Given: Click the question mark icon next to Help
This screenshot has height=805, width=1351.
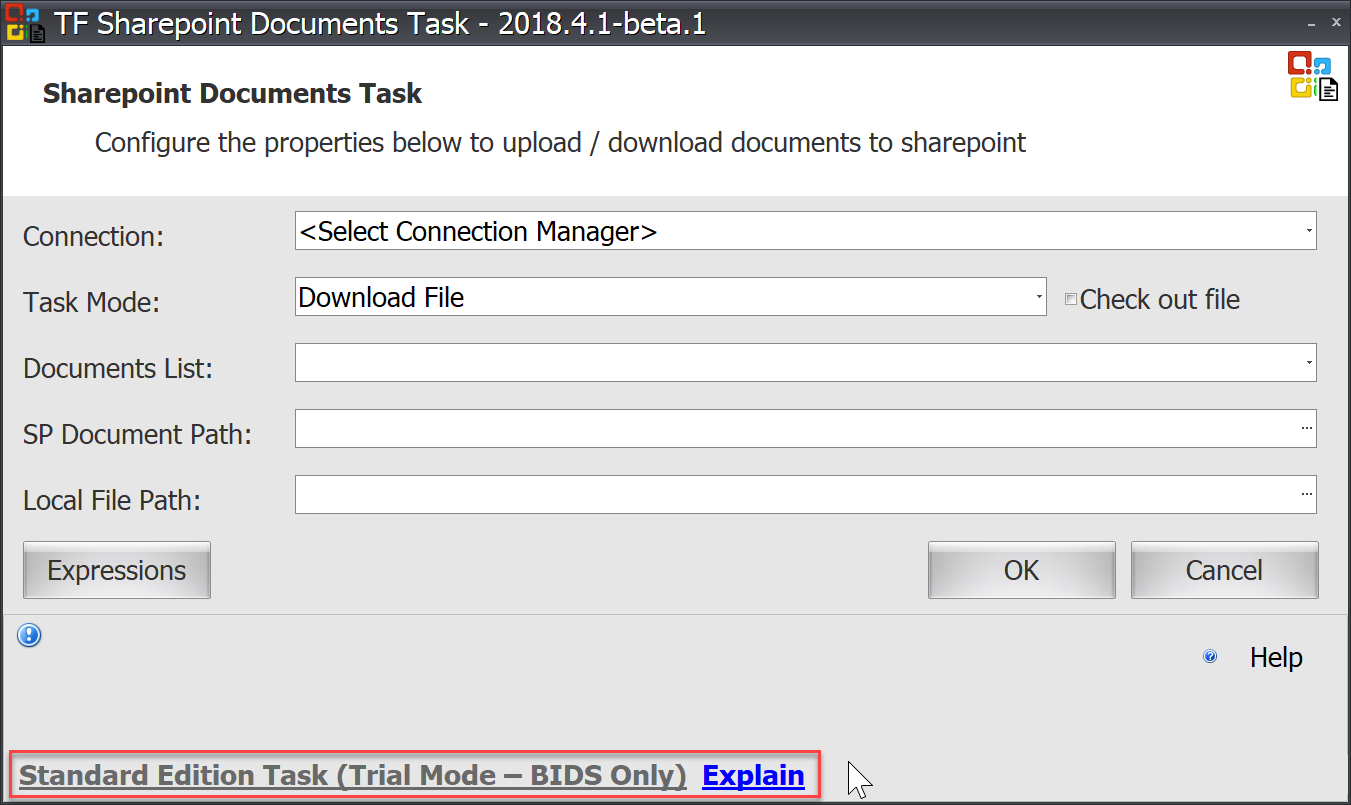Looking at the screenshot, I should click(1210, 657).
